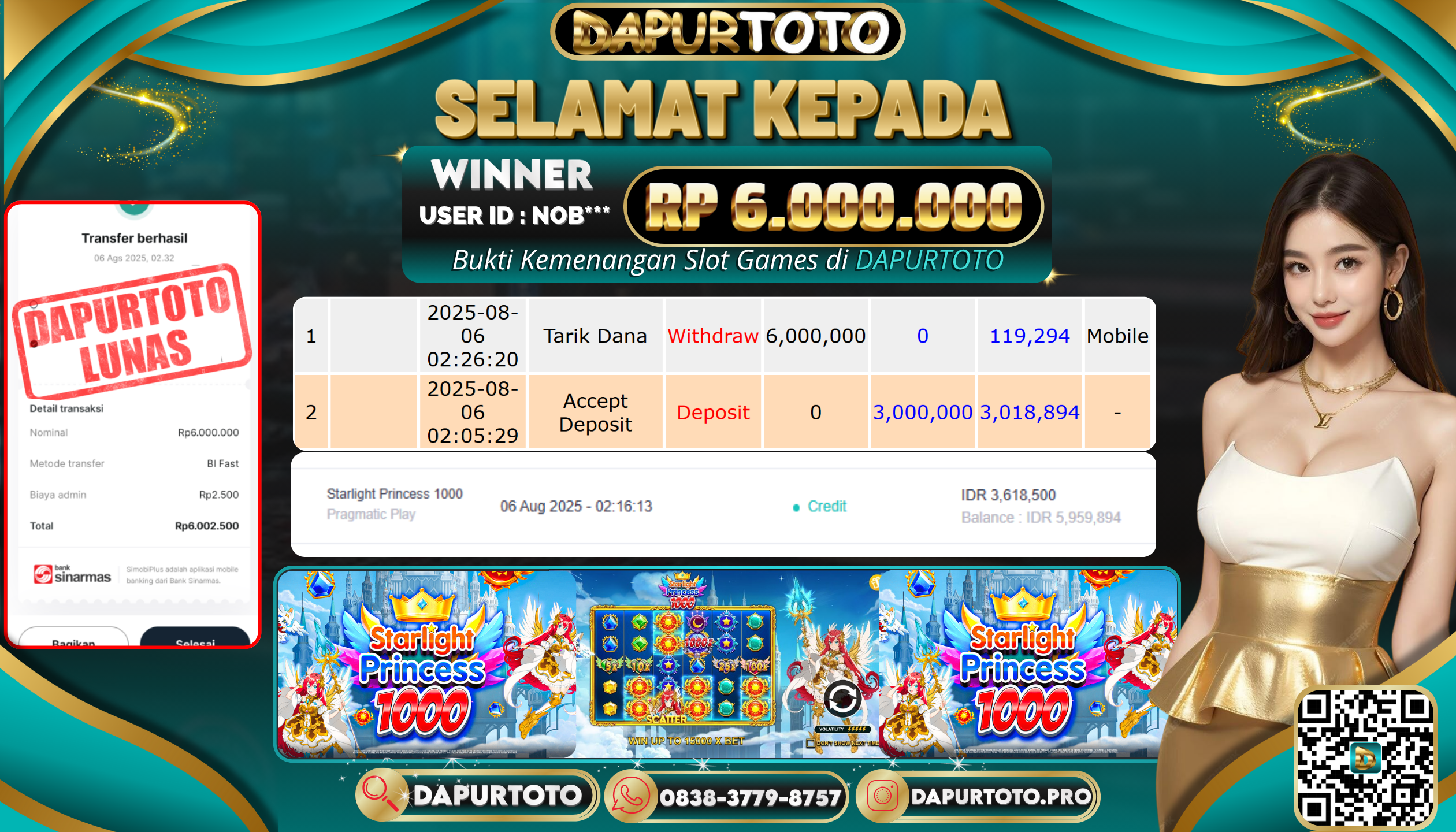Tick the Don't Show Next Time checkbox
The height and width of the screenshot is (832, 1456).
tap(810, 743)
